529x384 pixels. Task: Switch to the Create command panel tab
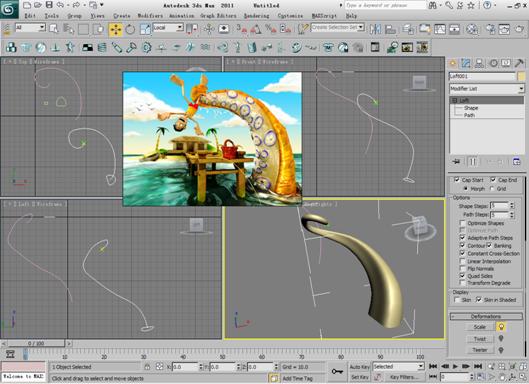(x=453, y=63)
